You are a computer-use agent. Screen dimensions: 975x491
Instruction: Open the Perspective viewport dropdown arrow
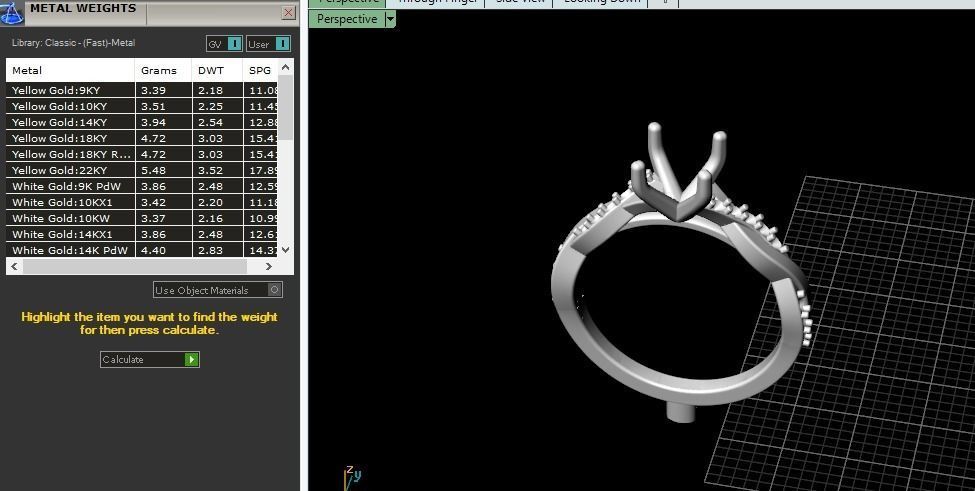pos(390,19)
